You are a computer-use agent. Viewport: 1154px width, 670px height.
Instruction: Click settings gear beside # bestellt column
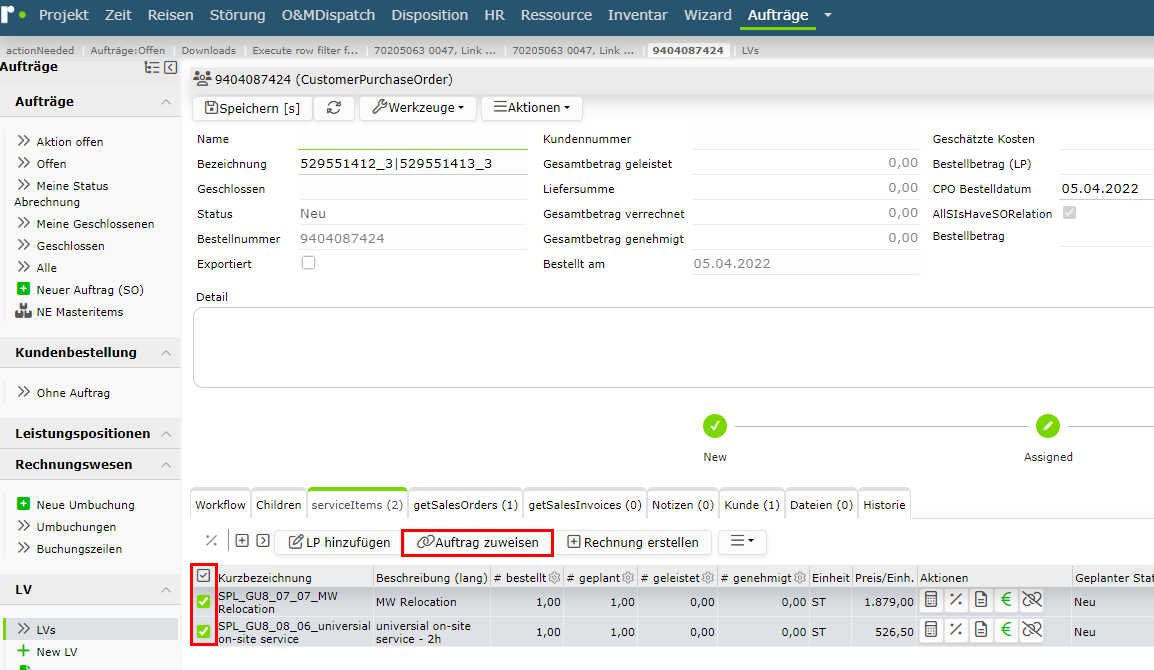[554, 578]
